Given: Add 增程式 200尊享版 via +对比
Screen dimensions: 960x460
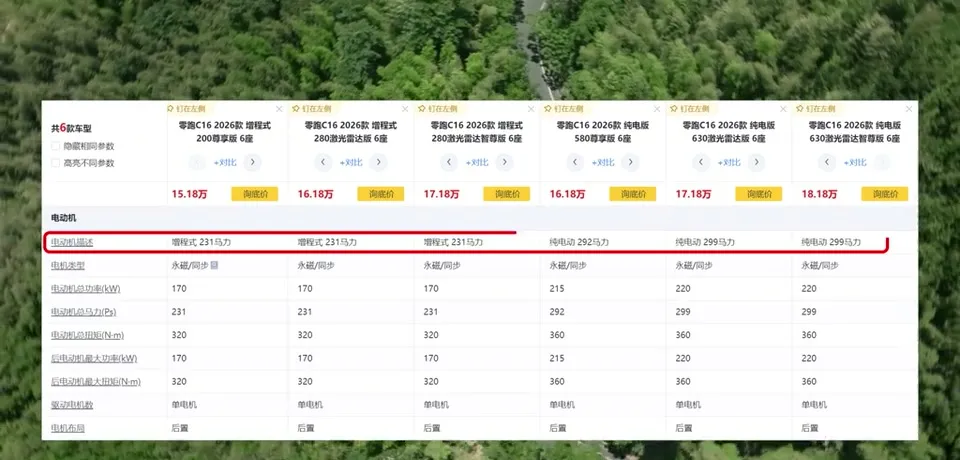Looking at the screenshot, I should (x=224, y=163).
